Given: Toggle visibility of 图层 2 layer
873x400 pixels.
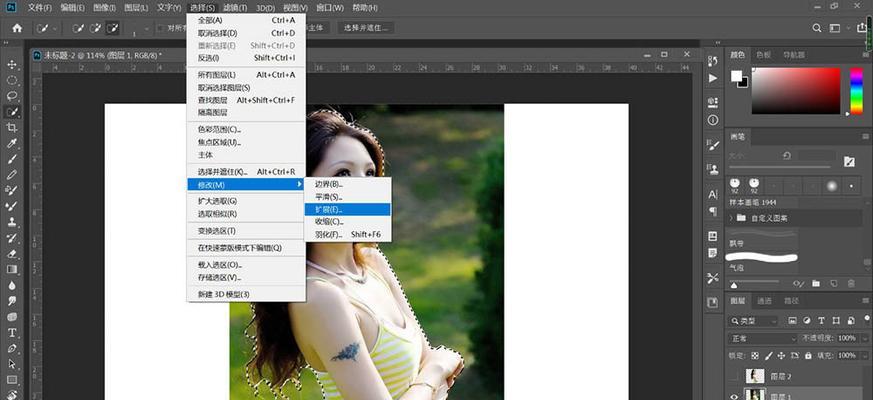Looking at the screenshot, I should tap(734, 376).
